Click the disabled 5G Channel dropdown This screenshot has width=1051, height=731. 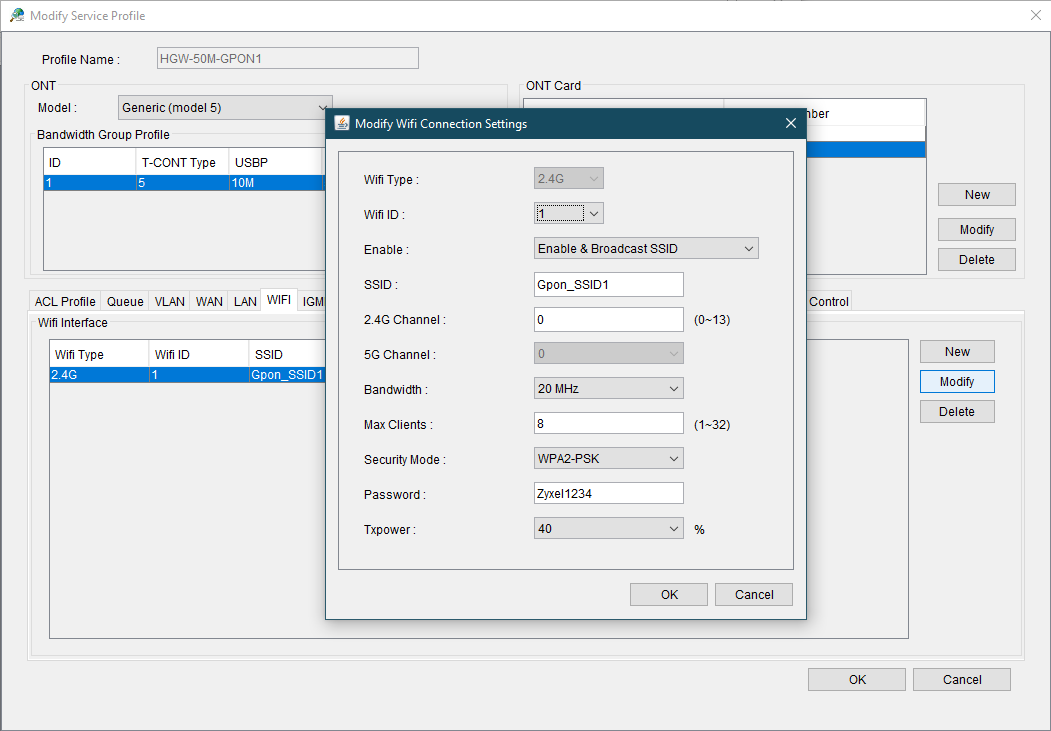pos(609,354)
